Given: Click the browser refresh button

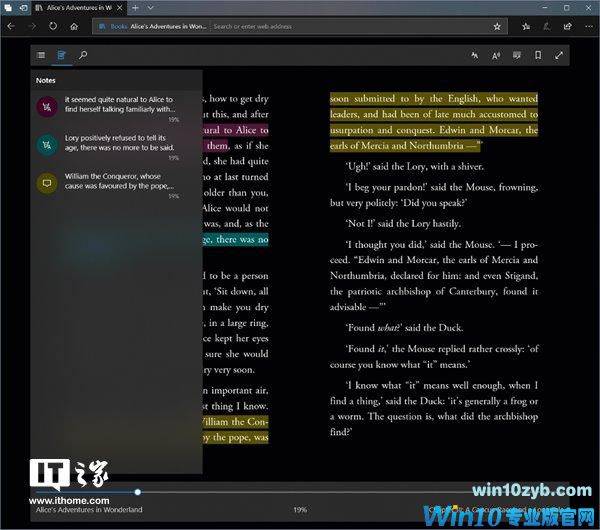Looking at the screenshot, I should click(52, 26).
